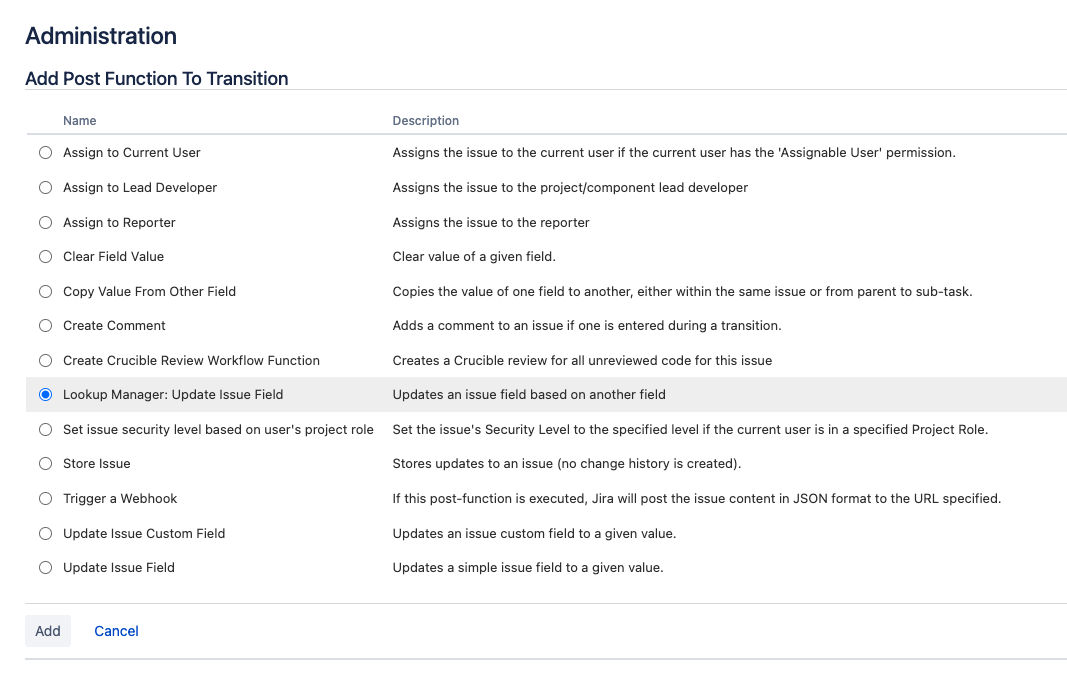1067x696 pixels.
Task: Click the Name column header
Action: (x=79, y=120)
